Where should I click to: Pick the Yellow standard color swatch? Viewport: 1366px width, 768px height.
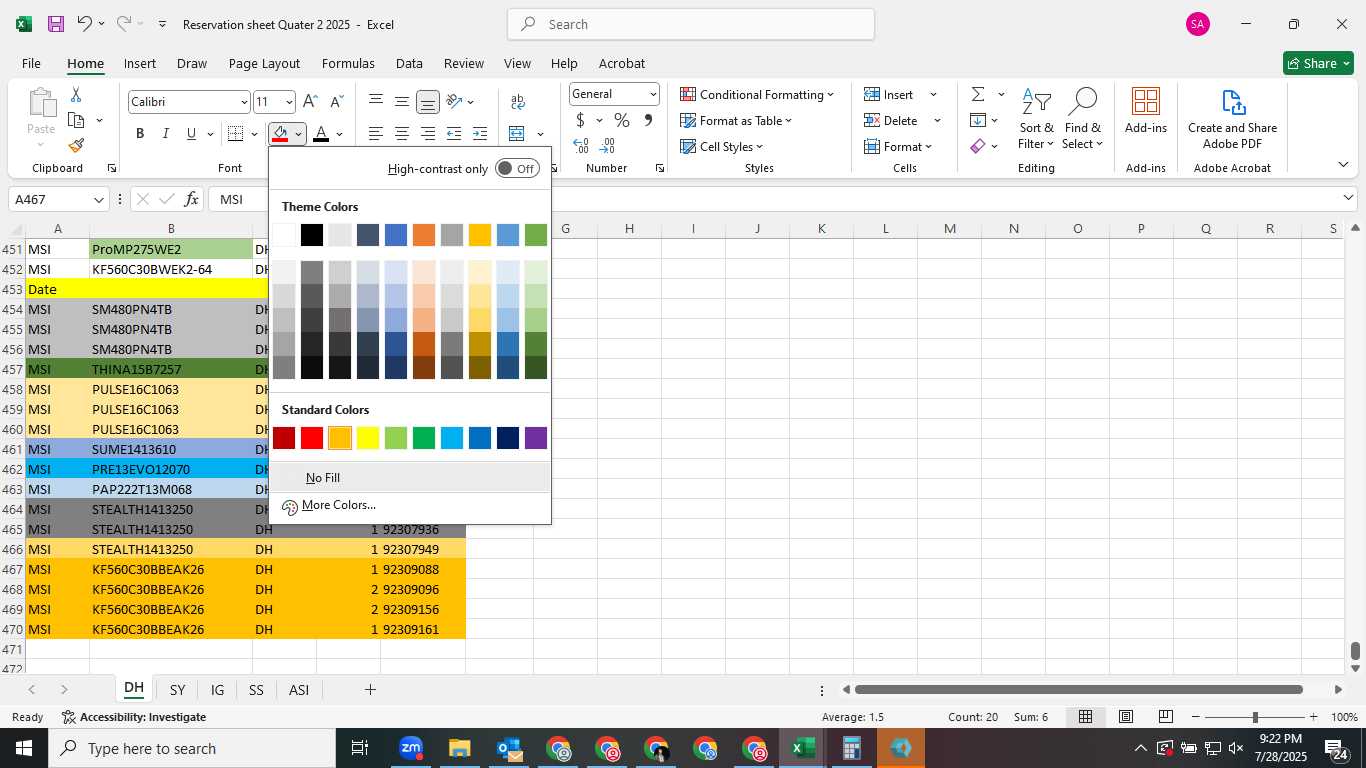pyautogui.click(x=368, y=438)
